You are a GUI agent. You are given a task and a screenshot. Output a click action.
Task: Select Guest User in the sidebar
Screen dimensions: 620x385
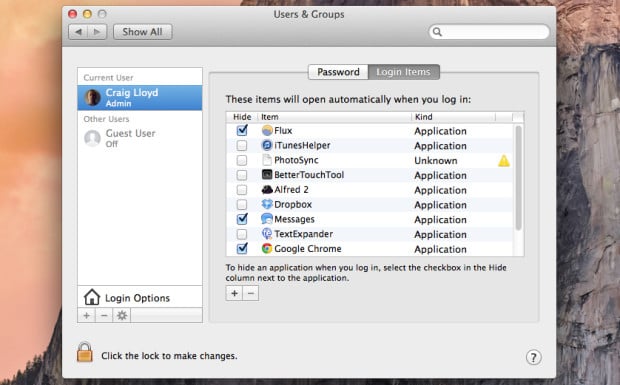coord(140,138)
